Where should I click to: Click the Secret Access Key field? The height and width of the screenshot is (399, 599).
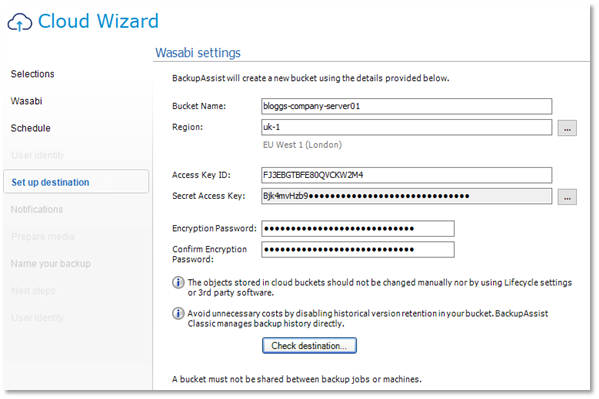coord(407,196)
